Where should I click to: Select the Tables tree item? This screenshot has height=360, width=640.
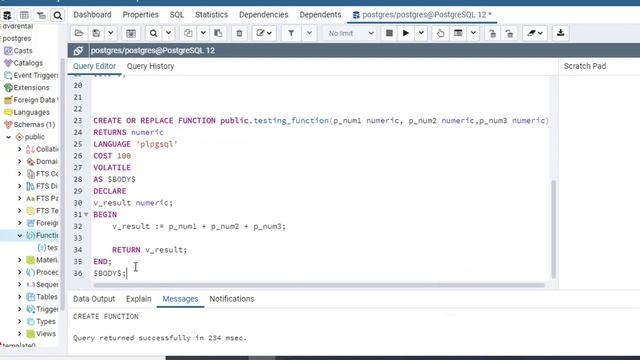pyautogui.click(x=47, y=297)
